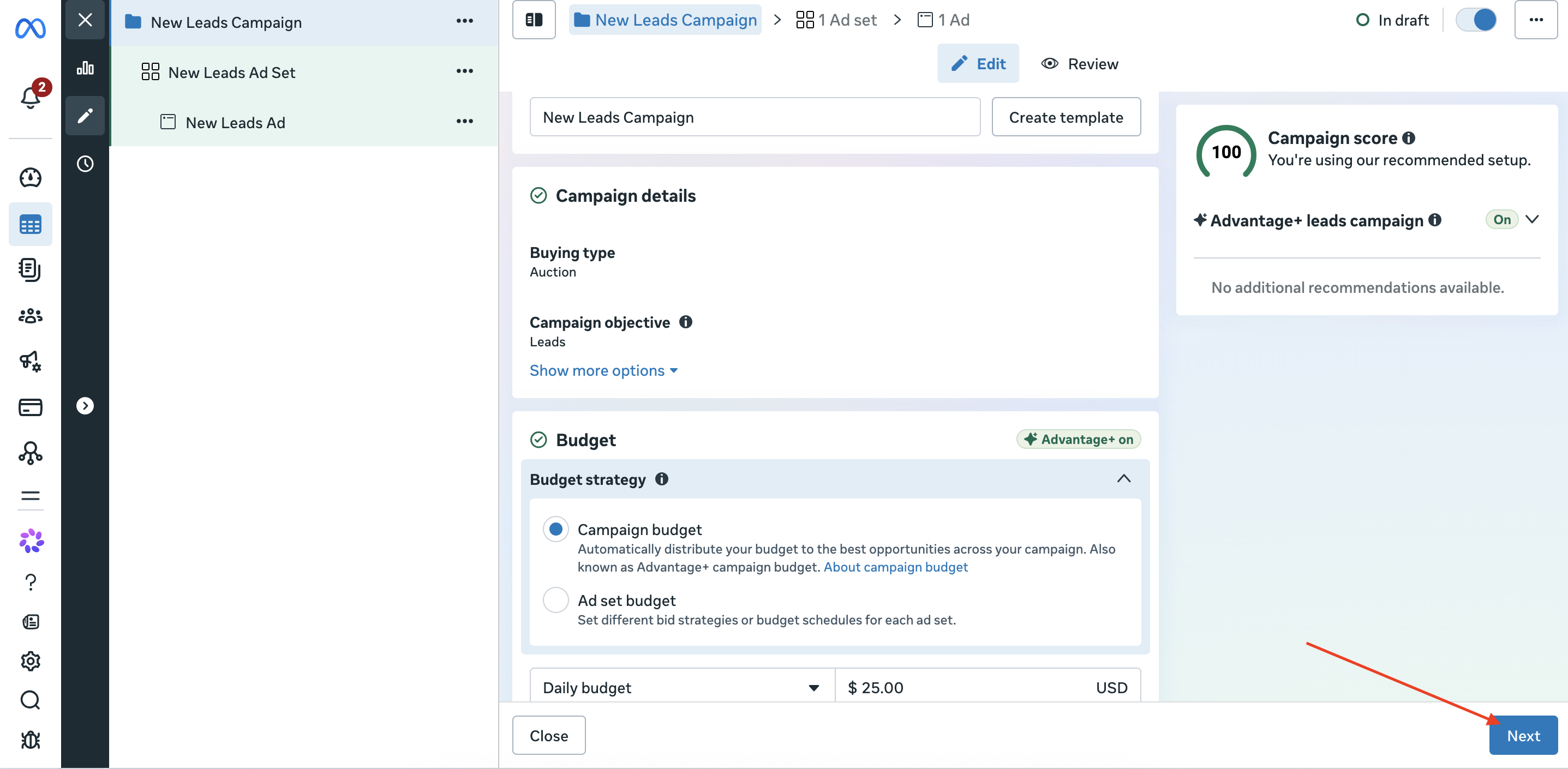
Task: Open help question mark icon
Action: point(31,581)
